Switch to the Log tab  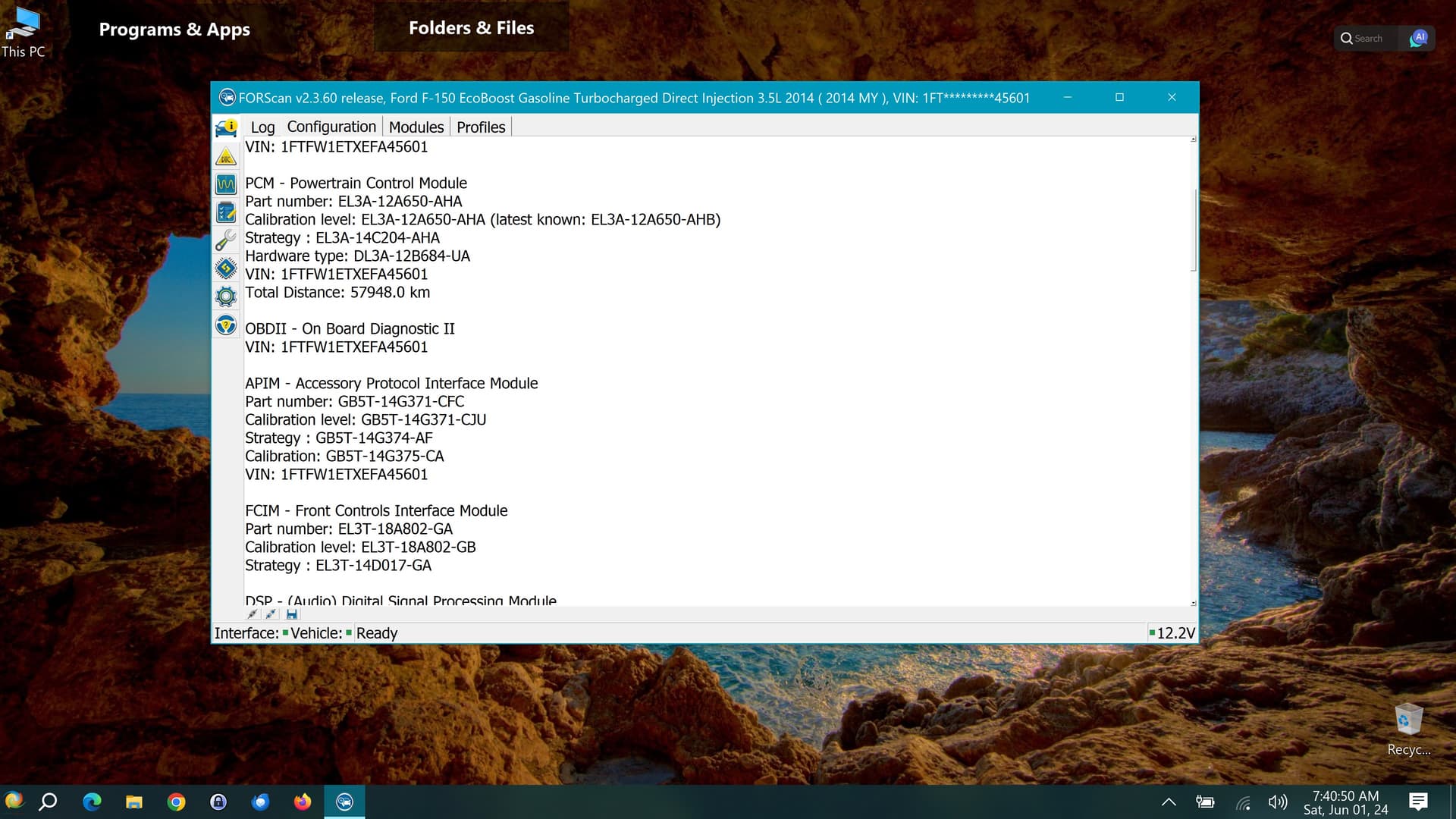tap(262, 127)
